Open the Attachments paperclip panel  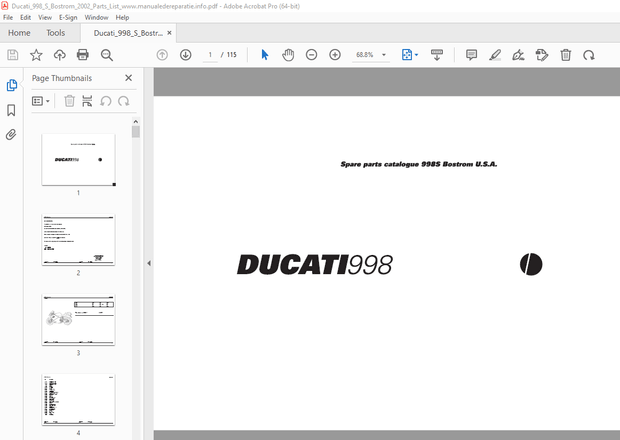pyautogui.click(x=11, y=135)
